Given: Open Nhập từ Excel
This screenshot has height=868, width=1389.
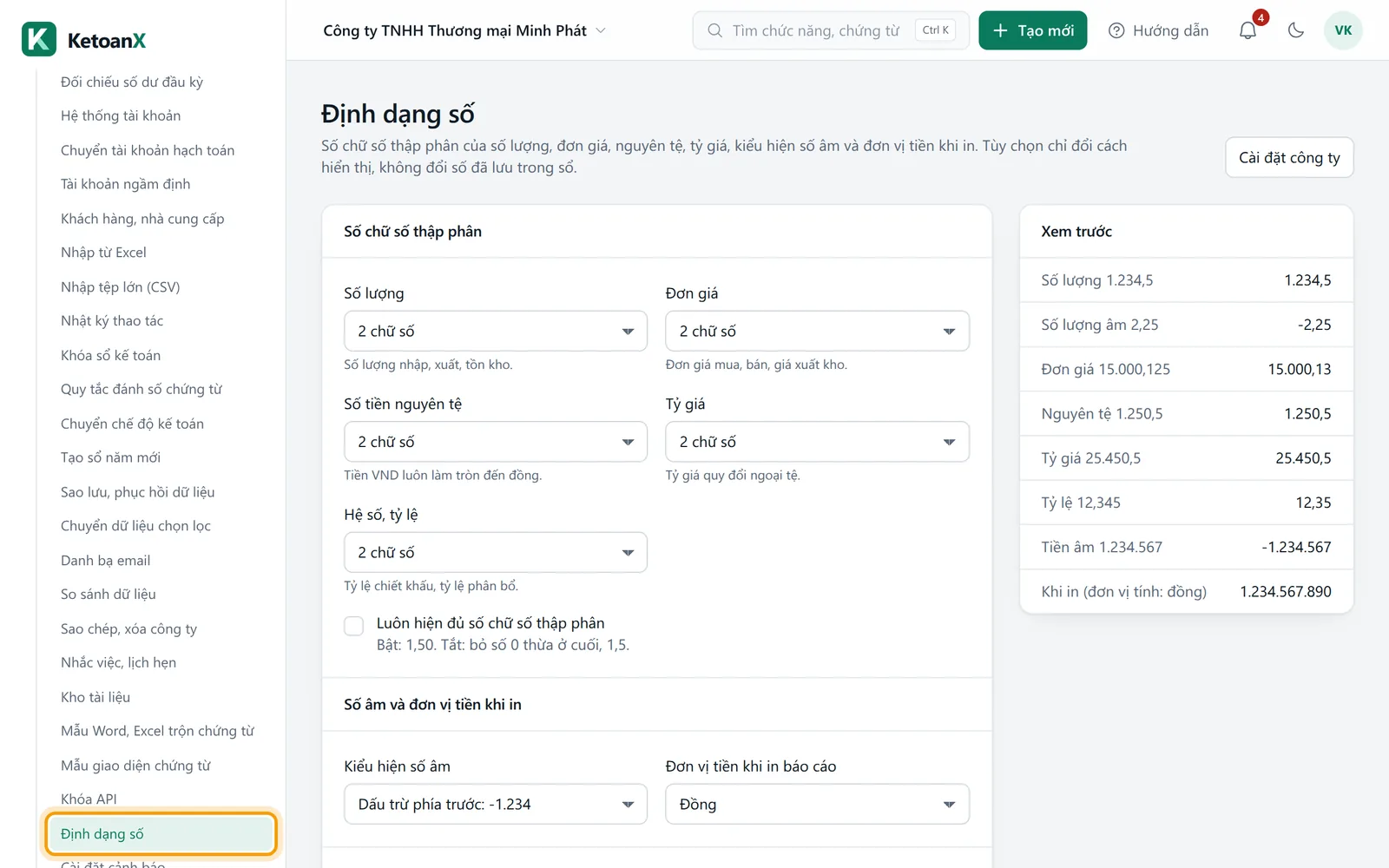Looking at the screenshot, I should (x=103, y=253).
